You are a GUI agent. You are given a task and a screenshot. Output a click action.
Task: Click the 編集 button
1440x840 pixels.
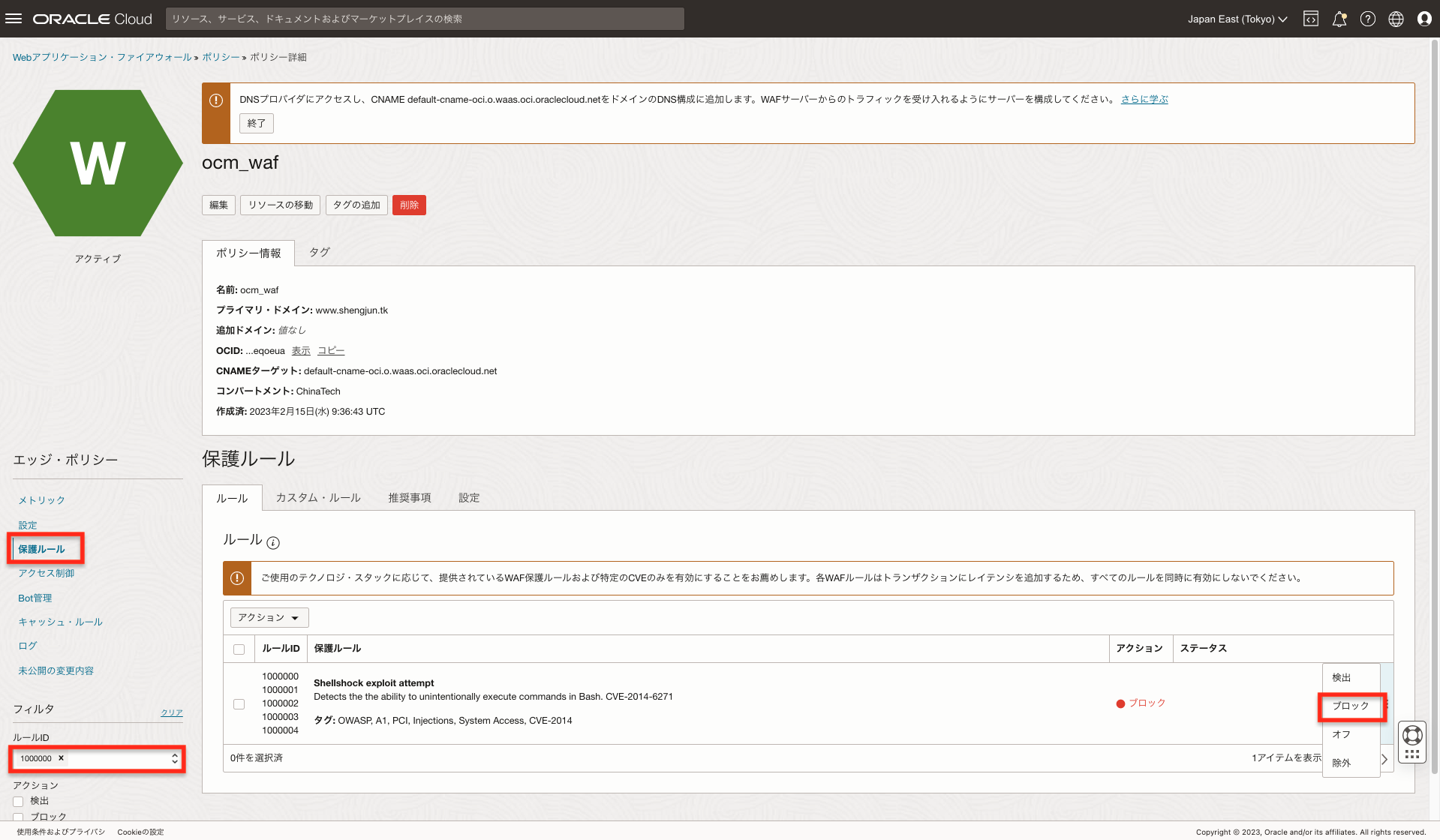coord(218,205)
